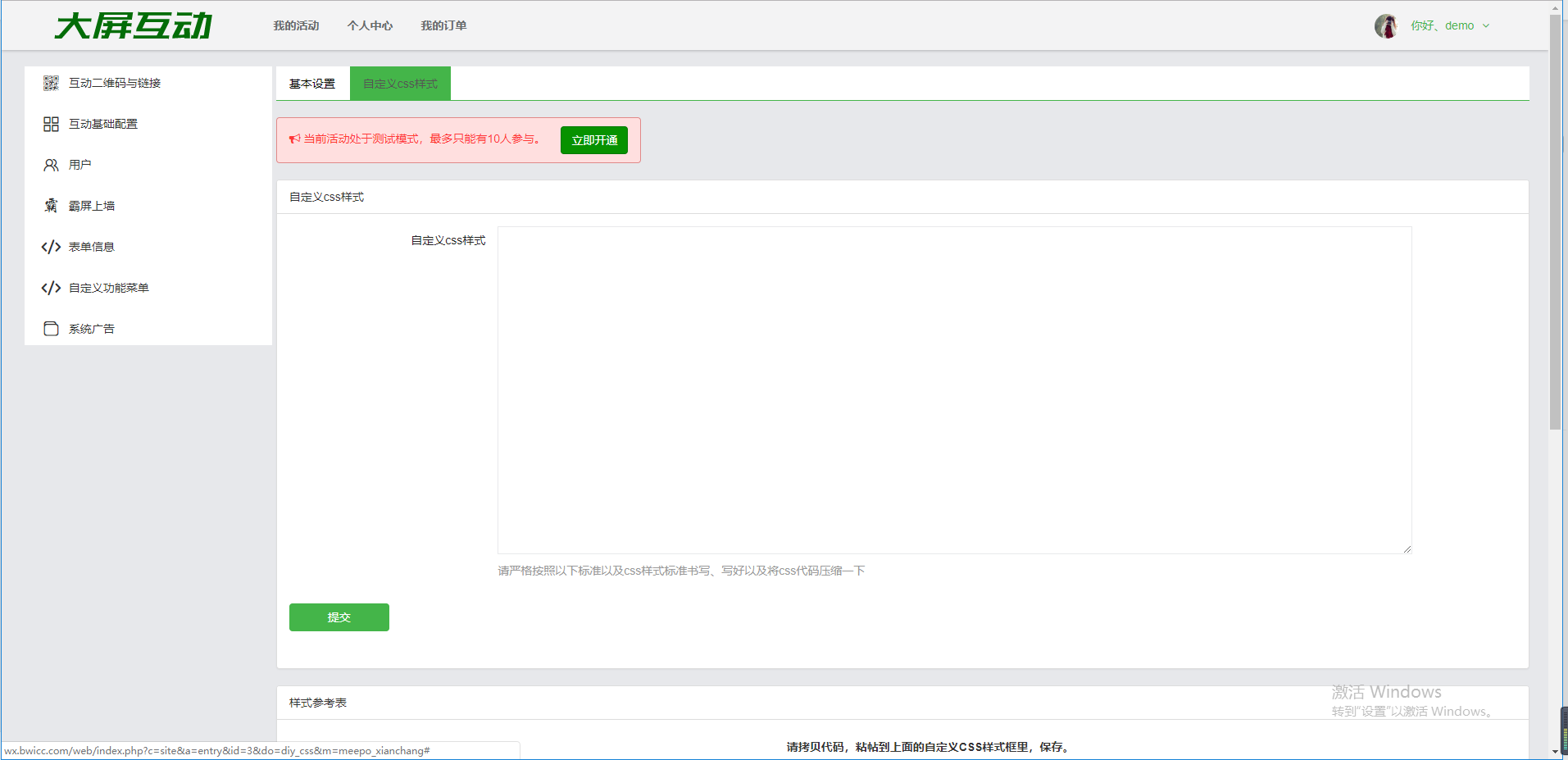1568x760 pixels.
Task: Click the grid icon for 互动基础配置
Action: 51,124
